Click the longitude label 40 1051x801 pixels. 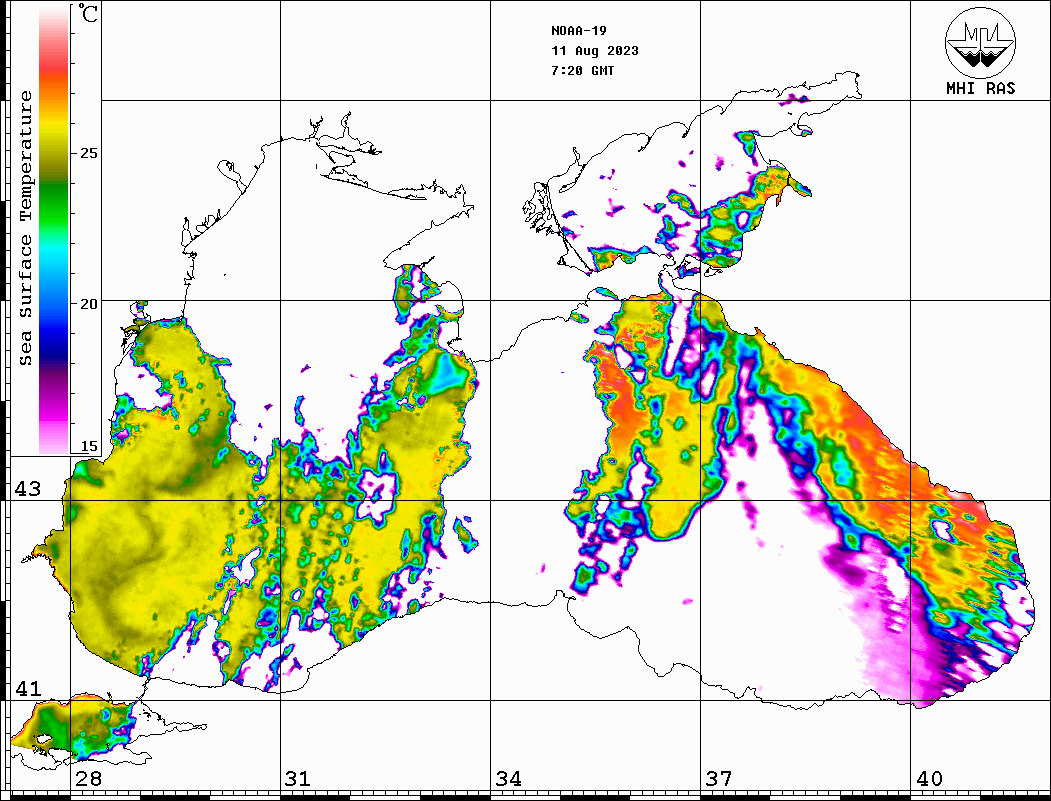(929, 778)
